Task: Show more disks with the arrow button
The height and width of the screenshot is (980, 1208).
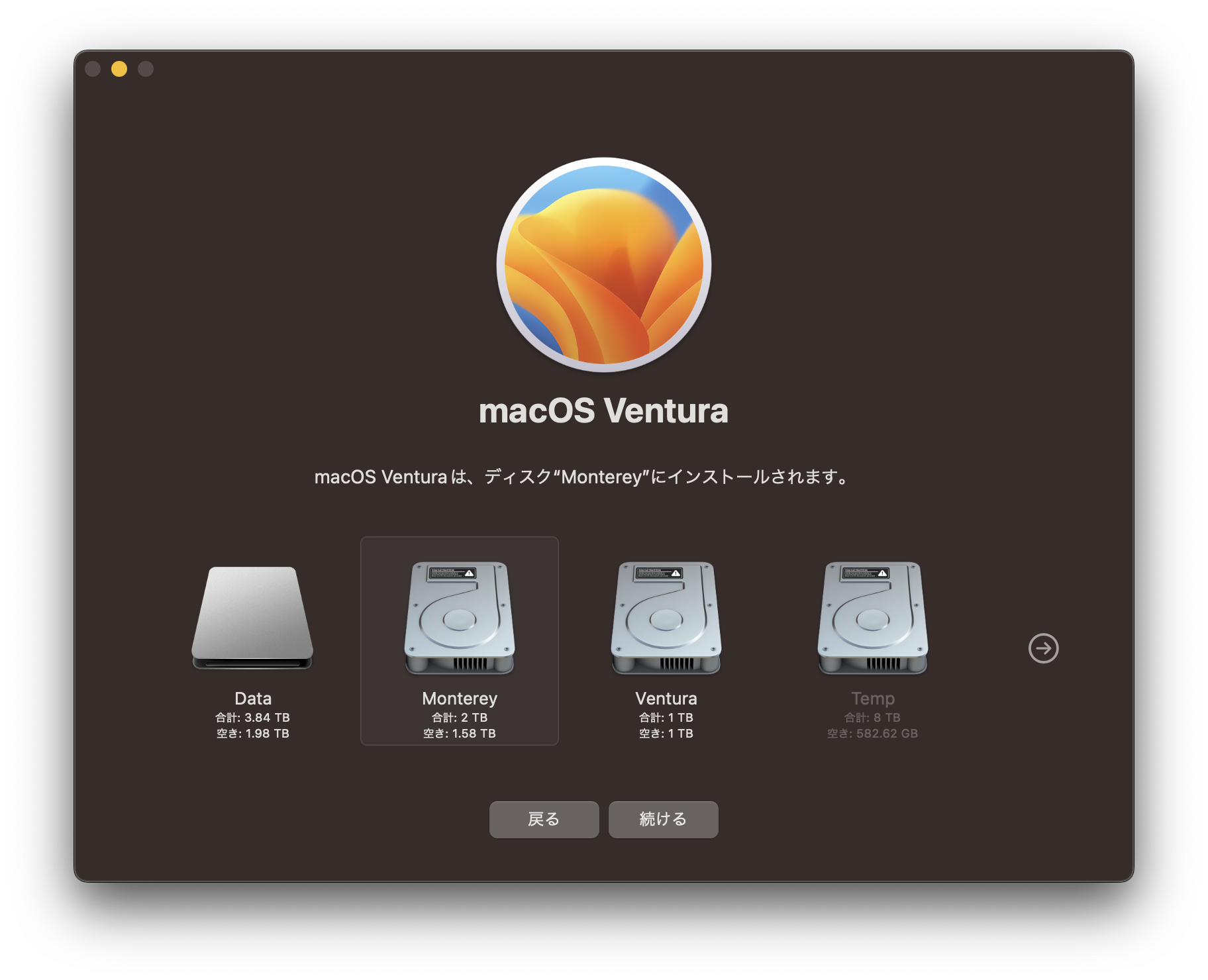Action: [x=1043, y=648]
